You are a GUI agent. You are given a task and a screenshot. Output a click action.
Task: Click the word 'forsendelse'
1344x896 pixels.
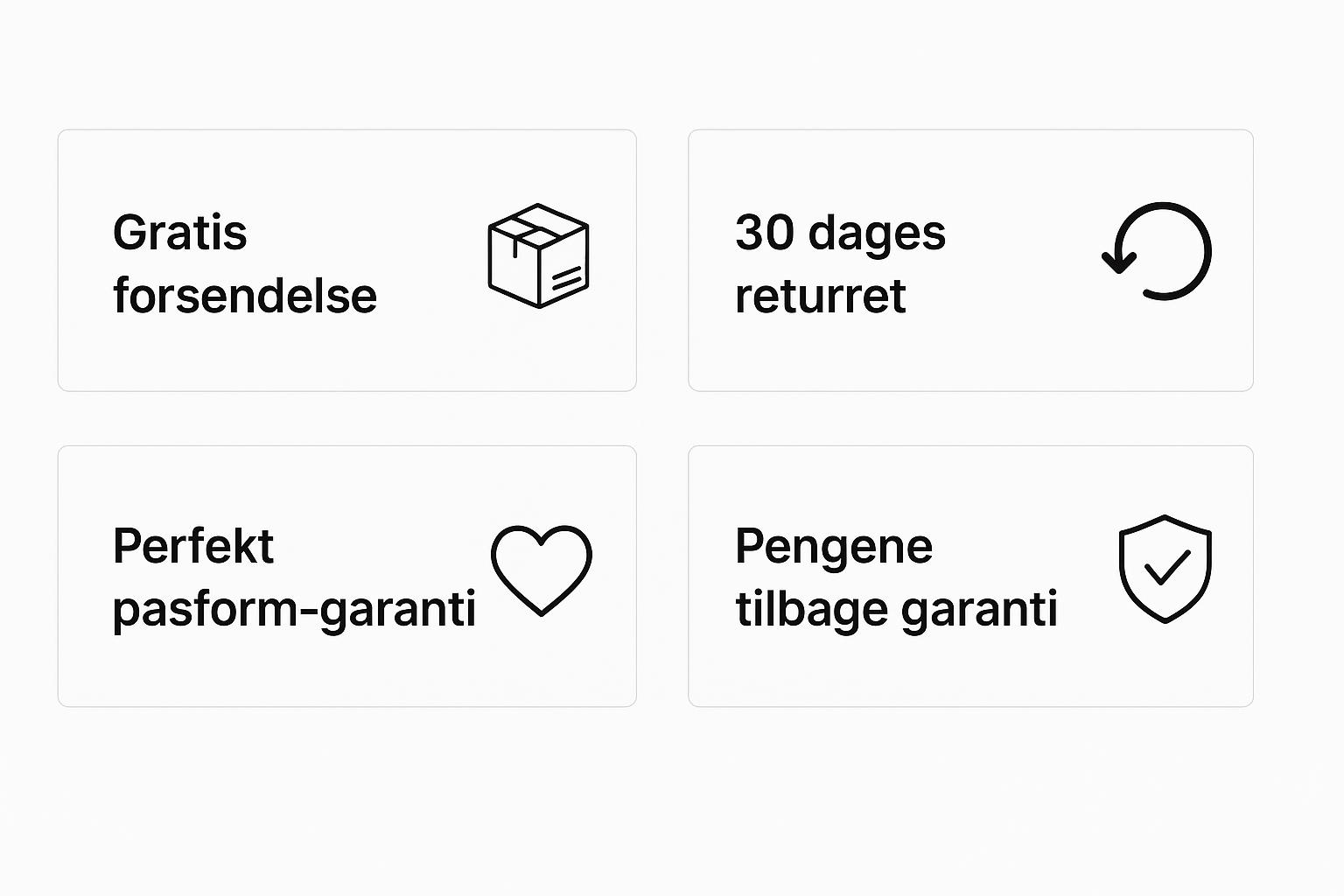tap(245, 295)
